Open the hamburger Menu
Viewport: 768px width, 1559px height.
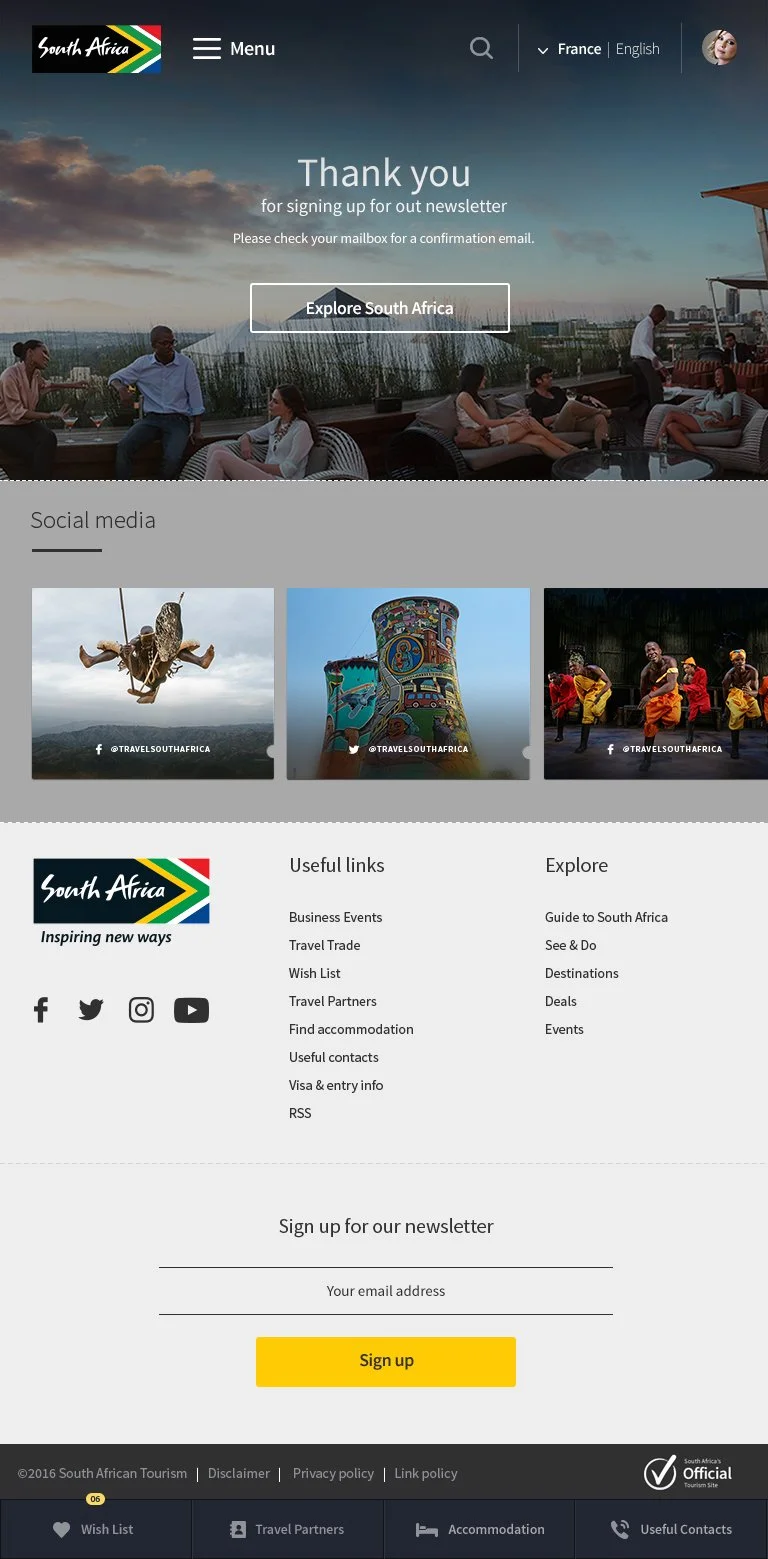234,48
